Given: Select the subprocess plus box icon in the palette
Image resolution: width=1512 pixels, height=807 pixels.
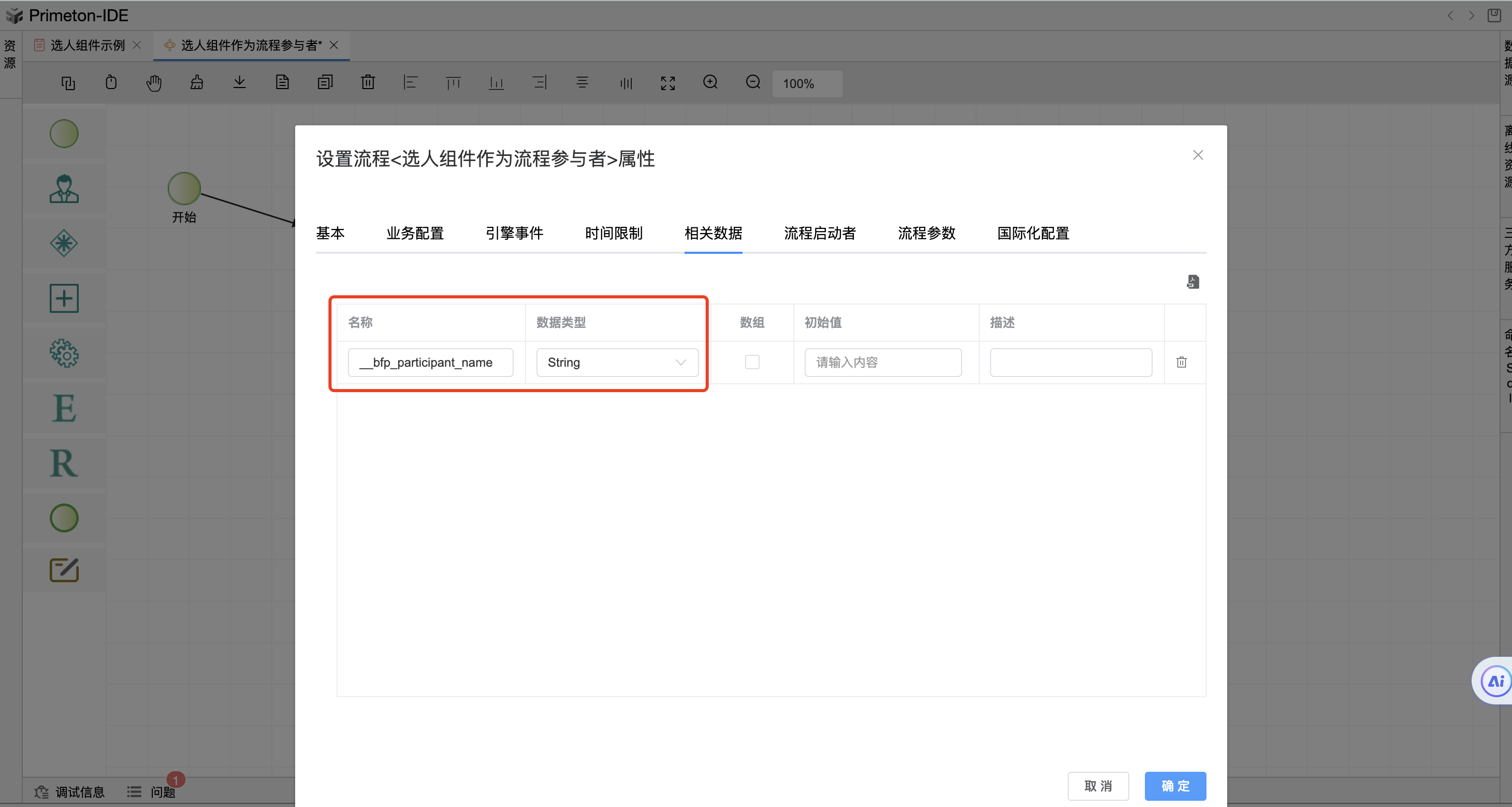Looking at the screenshot, I should pos(64,298).
